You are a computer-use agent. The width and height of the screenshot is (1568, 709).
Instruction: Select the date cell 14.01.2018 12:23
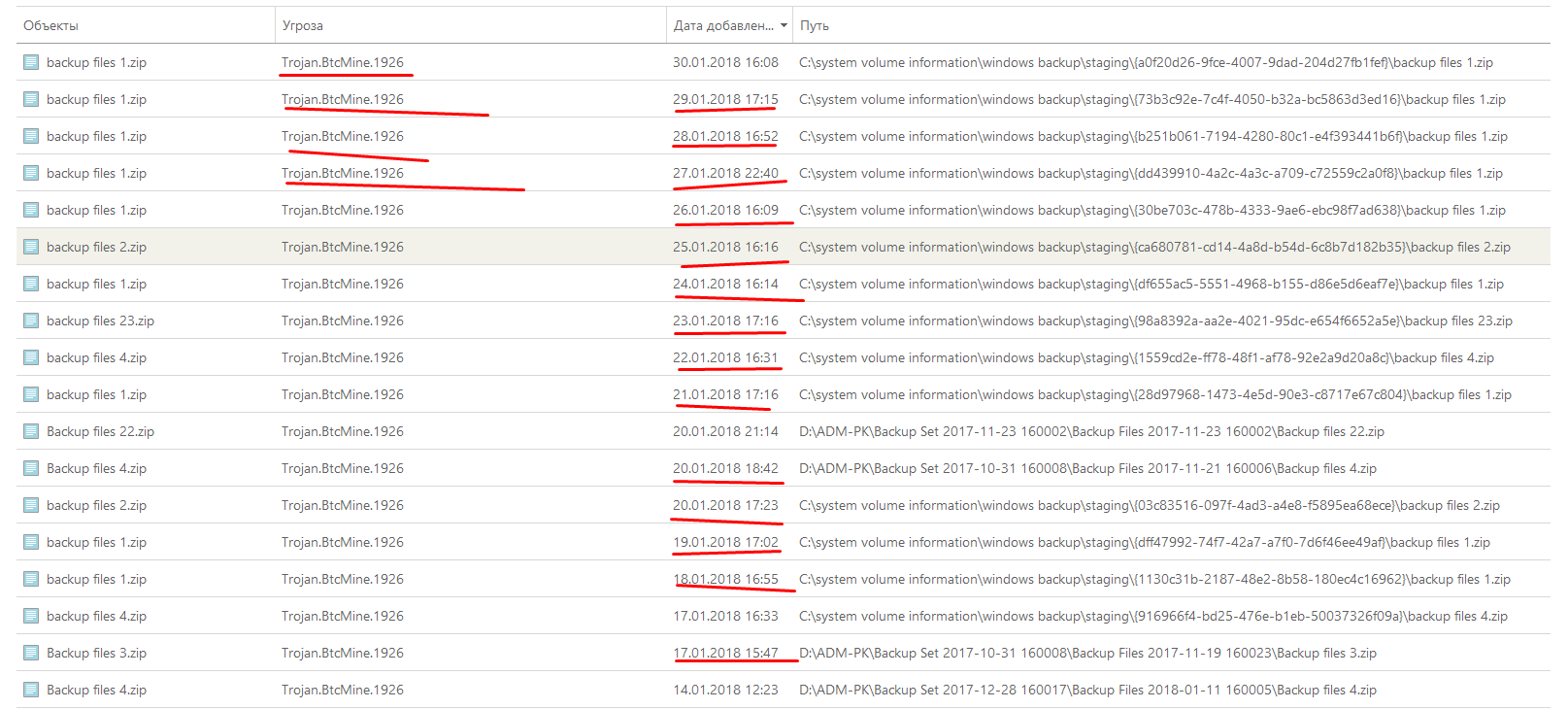coord(725,690)
